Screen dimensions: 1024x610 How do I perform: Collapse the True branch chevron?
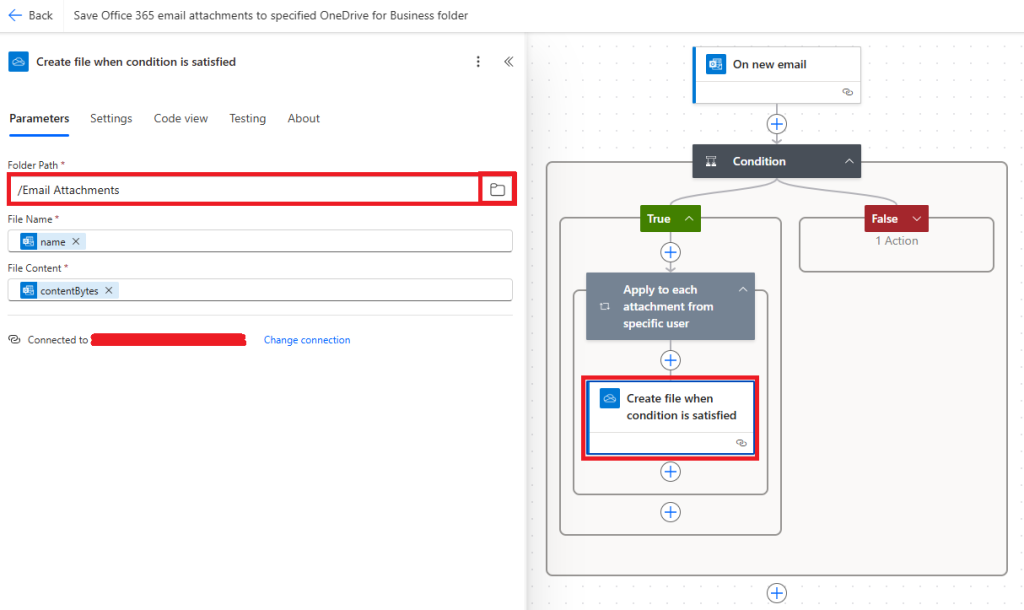(689, 219)
